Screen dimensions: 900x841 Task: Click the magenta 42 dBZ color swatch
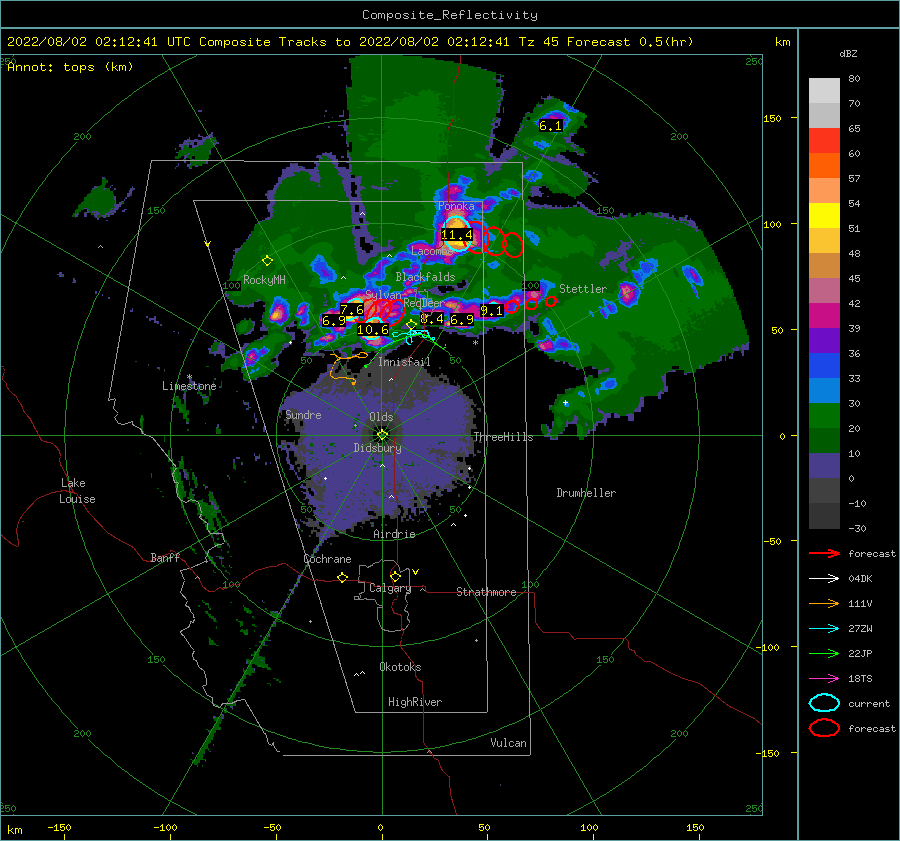pyautogui.click(x=824, y=316)
